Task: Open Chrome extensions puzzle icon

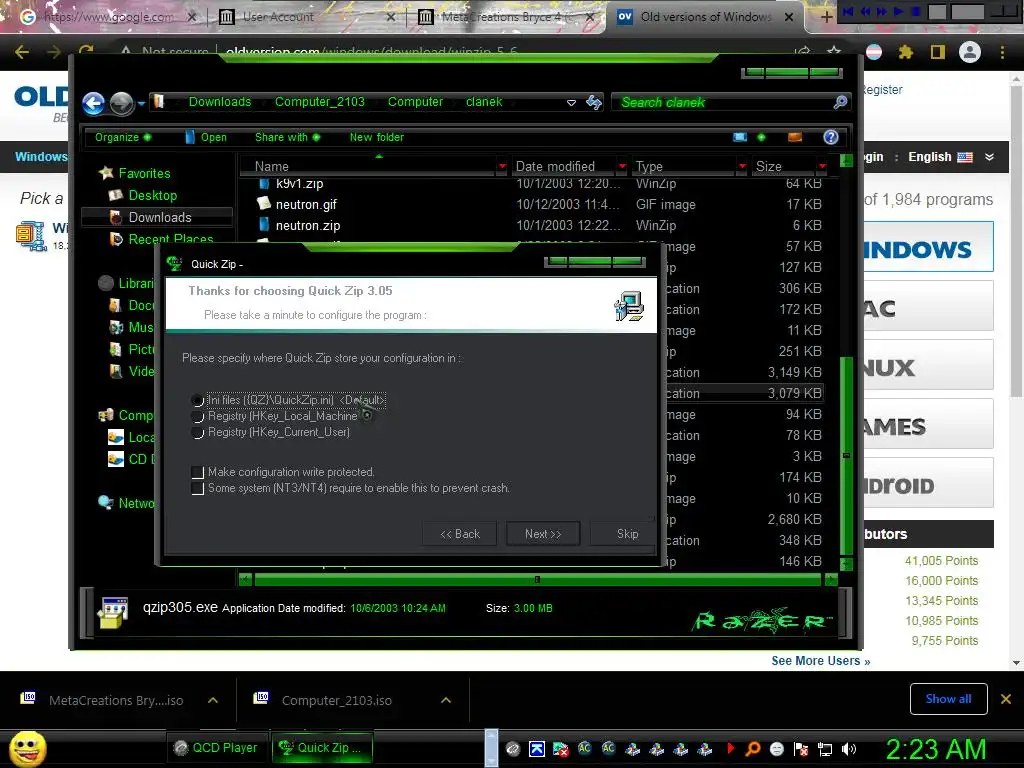Action: [x=905, y=52]
